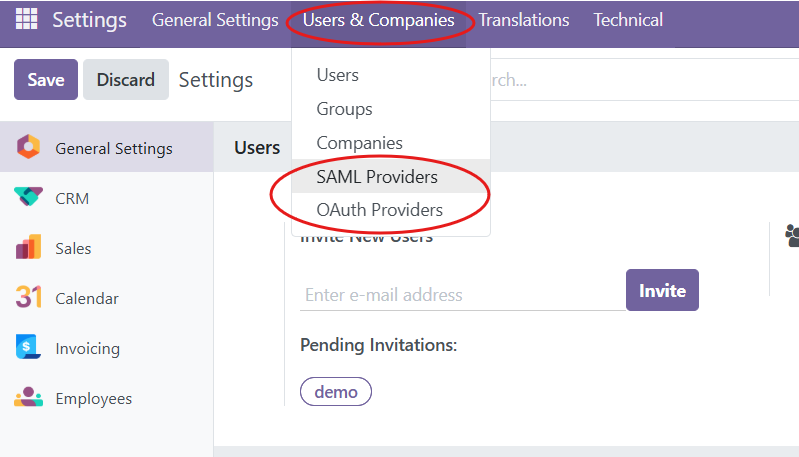Click the Invite button
This screenshot has width=799, height=457.
coord(662,291)
